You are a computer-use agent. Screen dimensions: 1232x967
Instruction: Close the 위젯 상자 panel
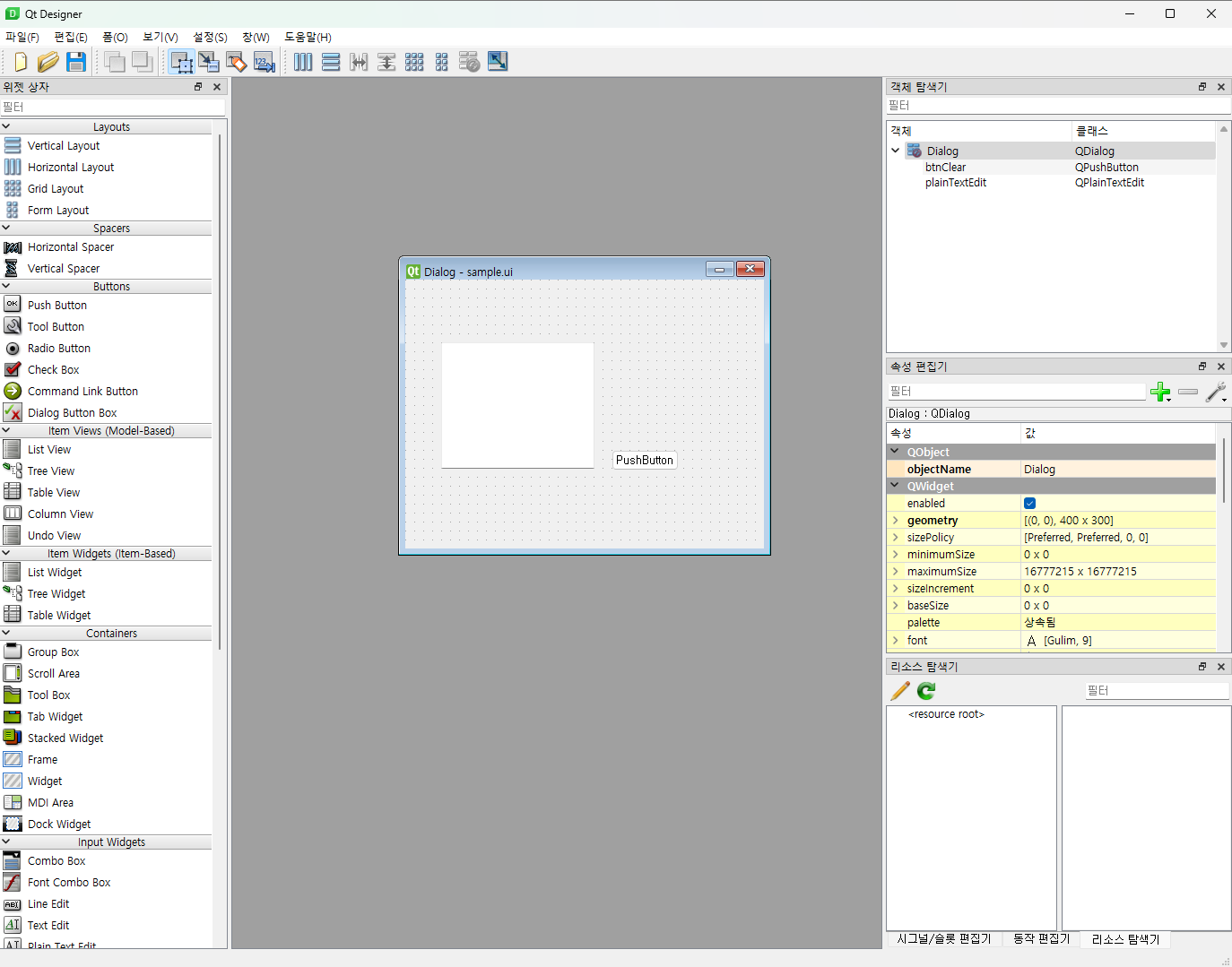(x=217, y=87)
